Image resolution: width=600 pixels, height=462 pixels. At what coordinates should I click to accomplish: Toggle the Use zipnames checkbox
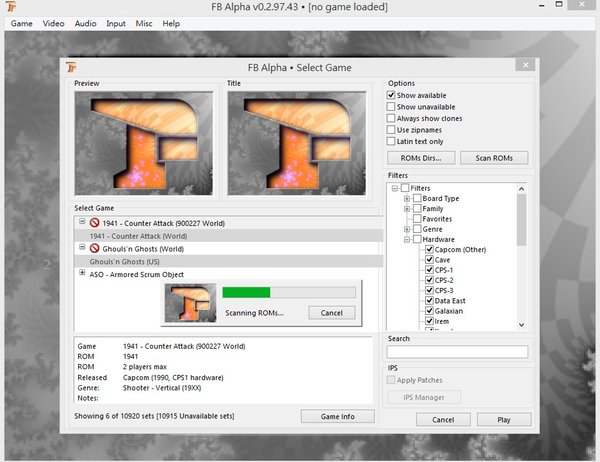tap(392, 130)
